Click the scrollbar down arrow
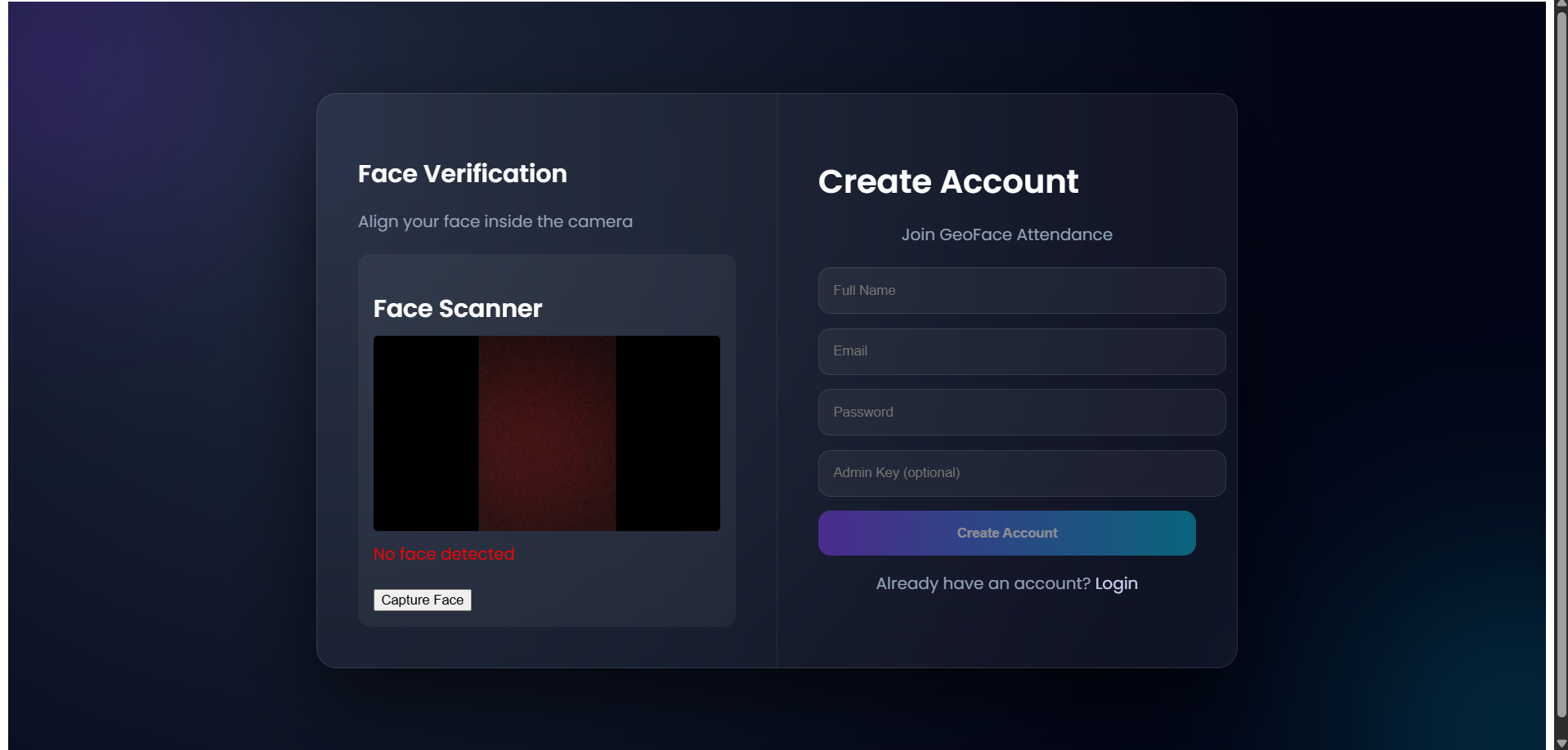1568x750 pixels. (x=1561, y=743)
